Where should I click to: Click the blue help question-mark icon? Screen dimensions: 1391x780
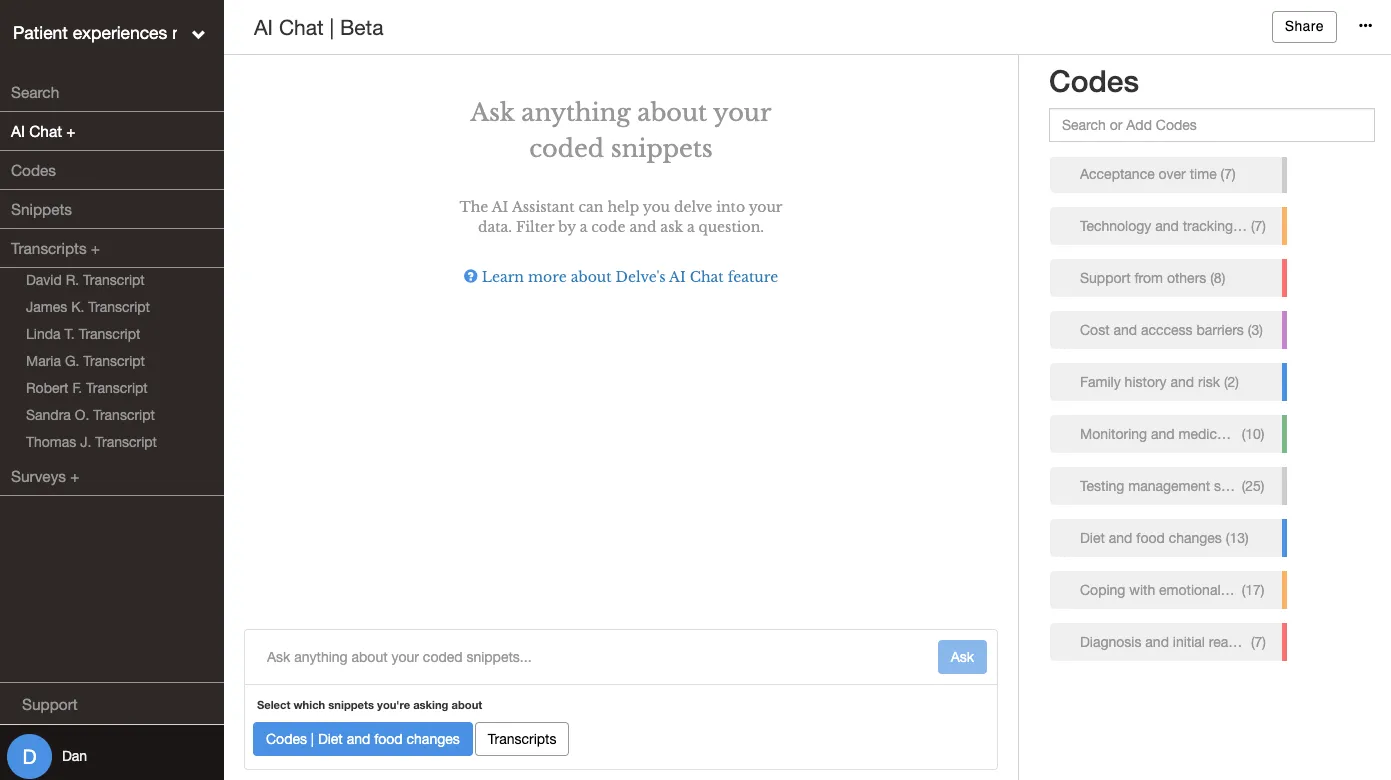[470, 277]
